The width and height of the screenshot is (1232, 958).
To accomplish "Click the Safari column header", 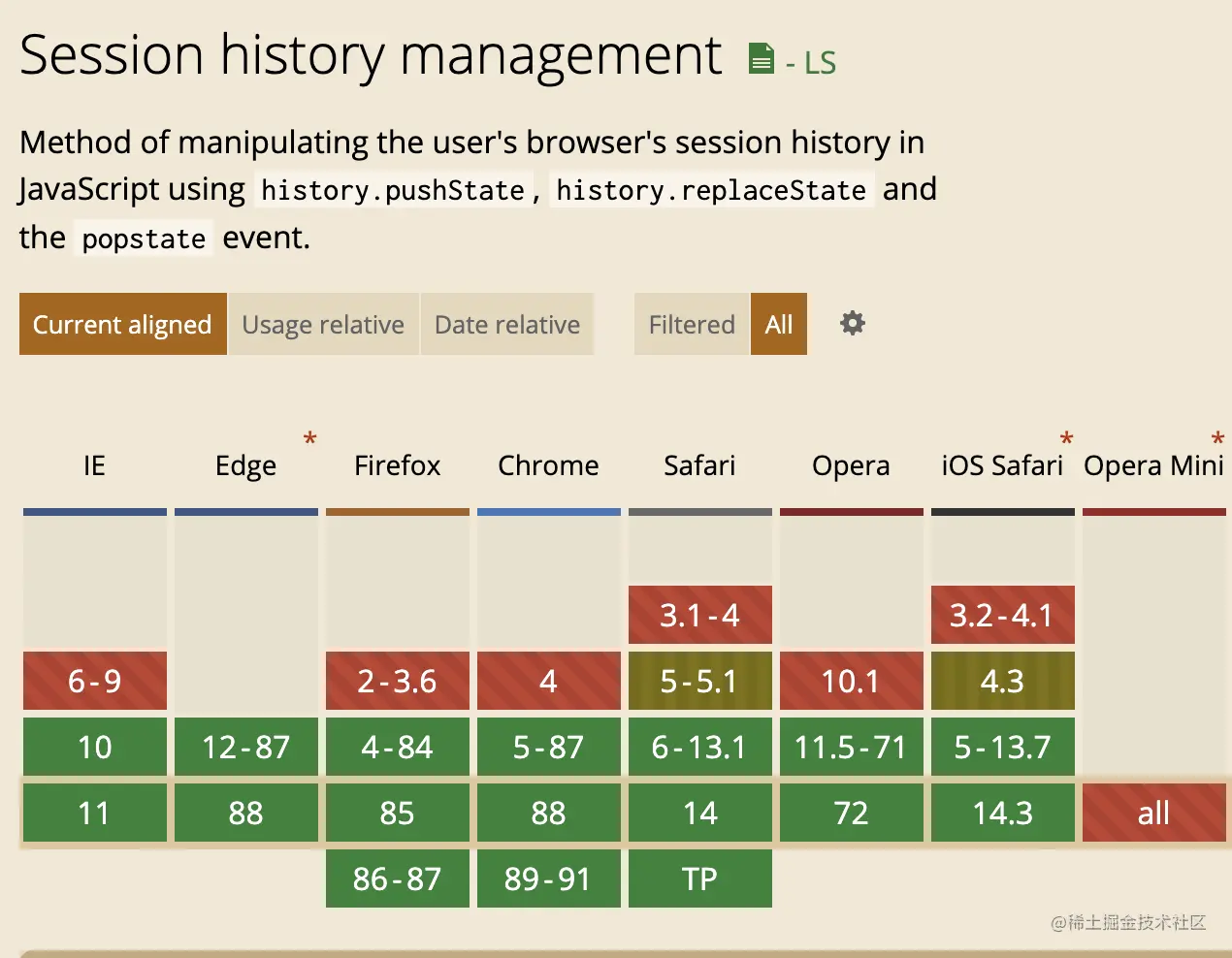I will [x=699, y=465].
